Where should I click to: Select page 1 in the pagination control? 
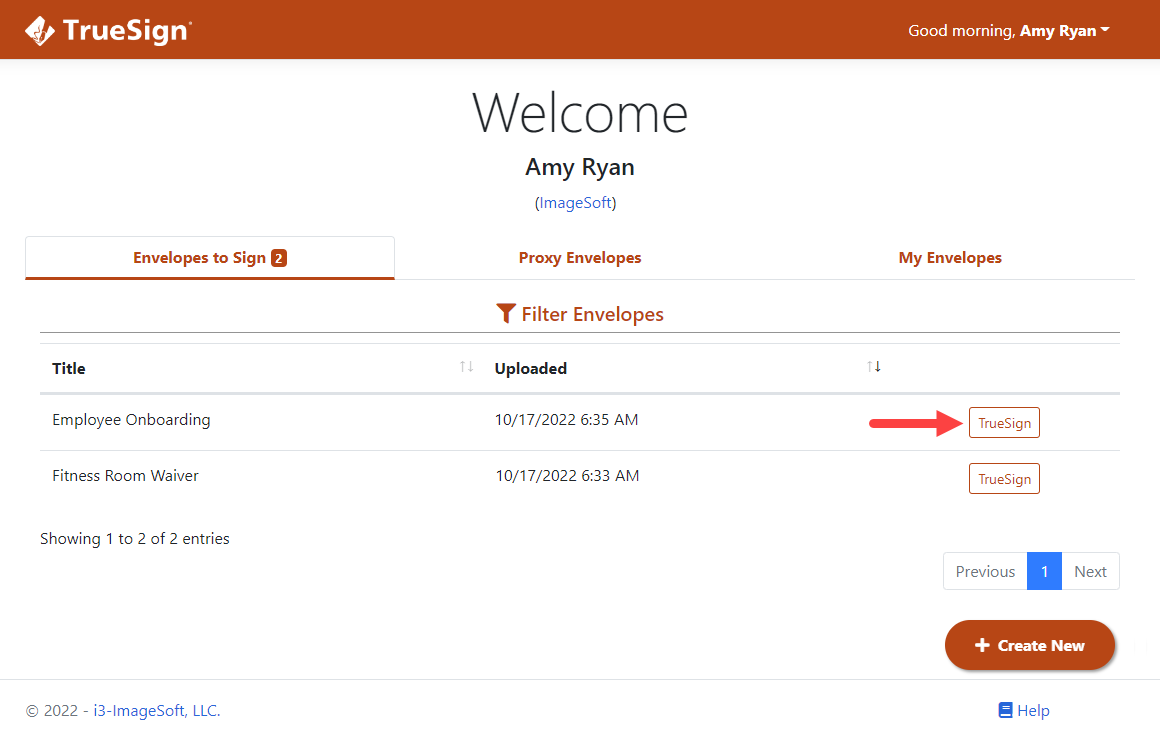point(1044,570)
